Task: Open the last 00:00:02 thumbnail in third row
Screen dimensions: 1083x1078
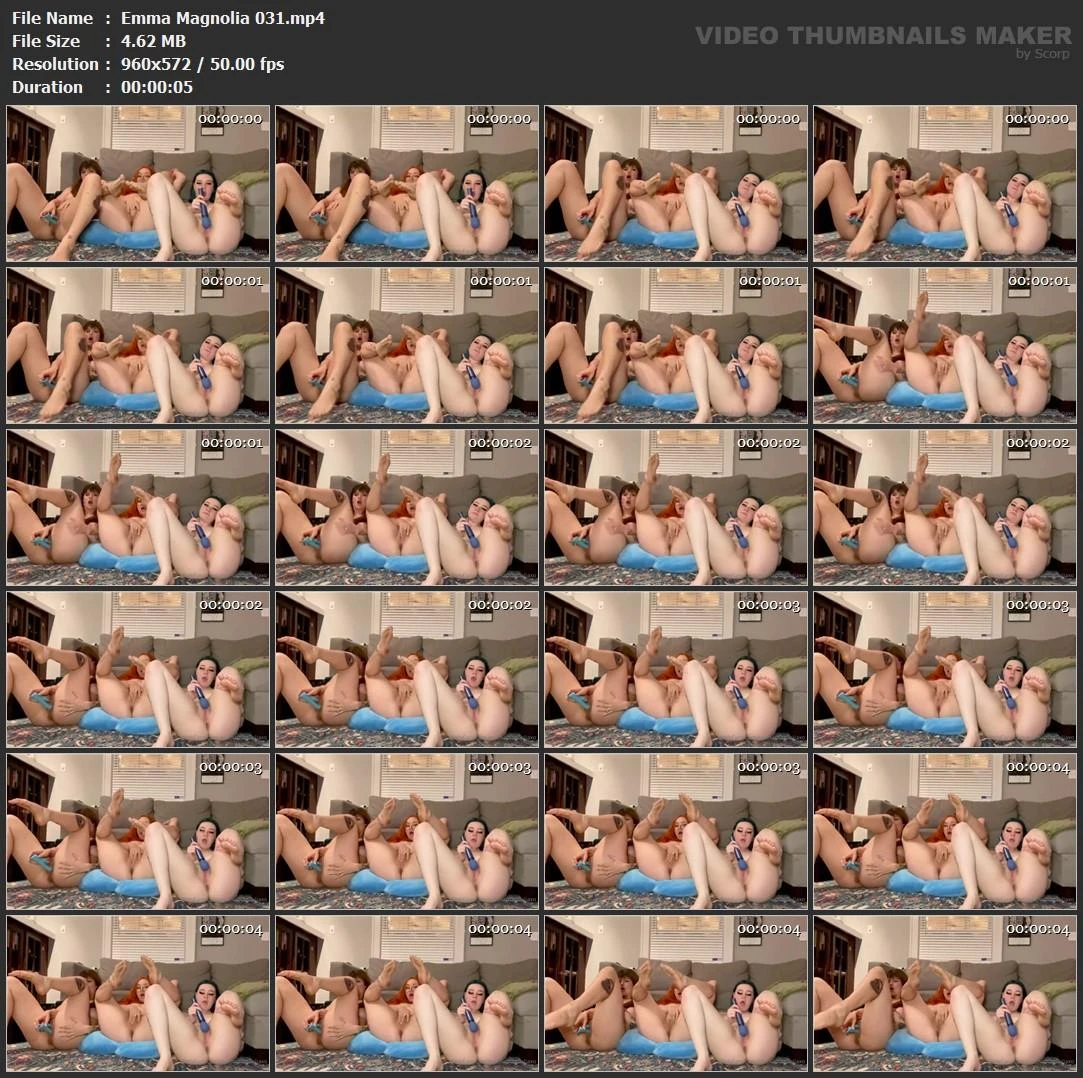Action: tap(944, 507)
